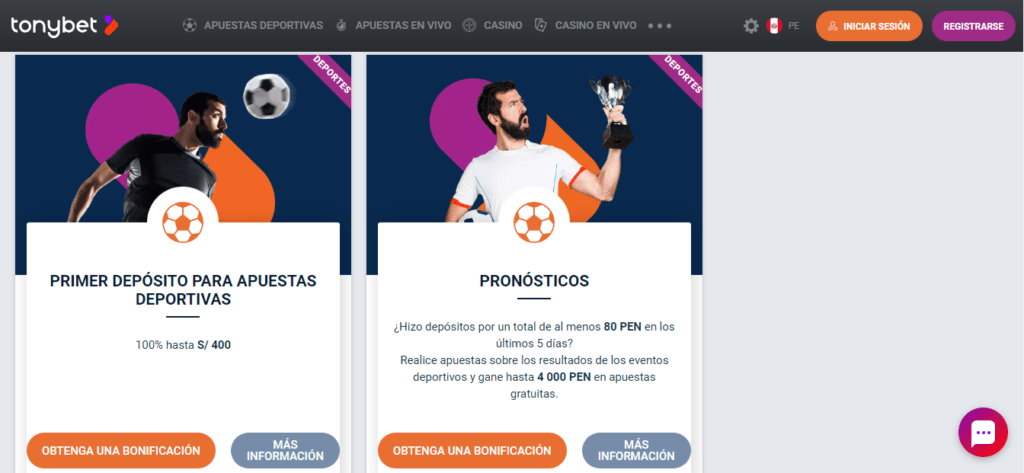Go to Casino en Vivo section

point(596,26)
